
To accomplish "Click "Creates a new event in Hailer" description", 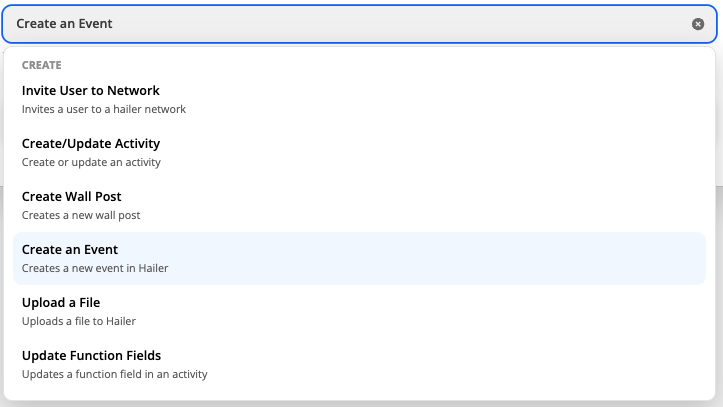I will click(95, 268).
